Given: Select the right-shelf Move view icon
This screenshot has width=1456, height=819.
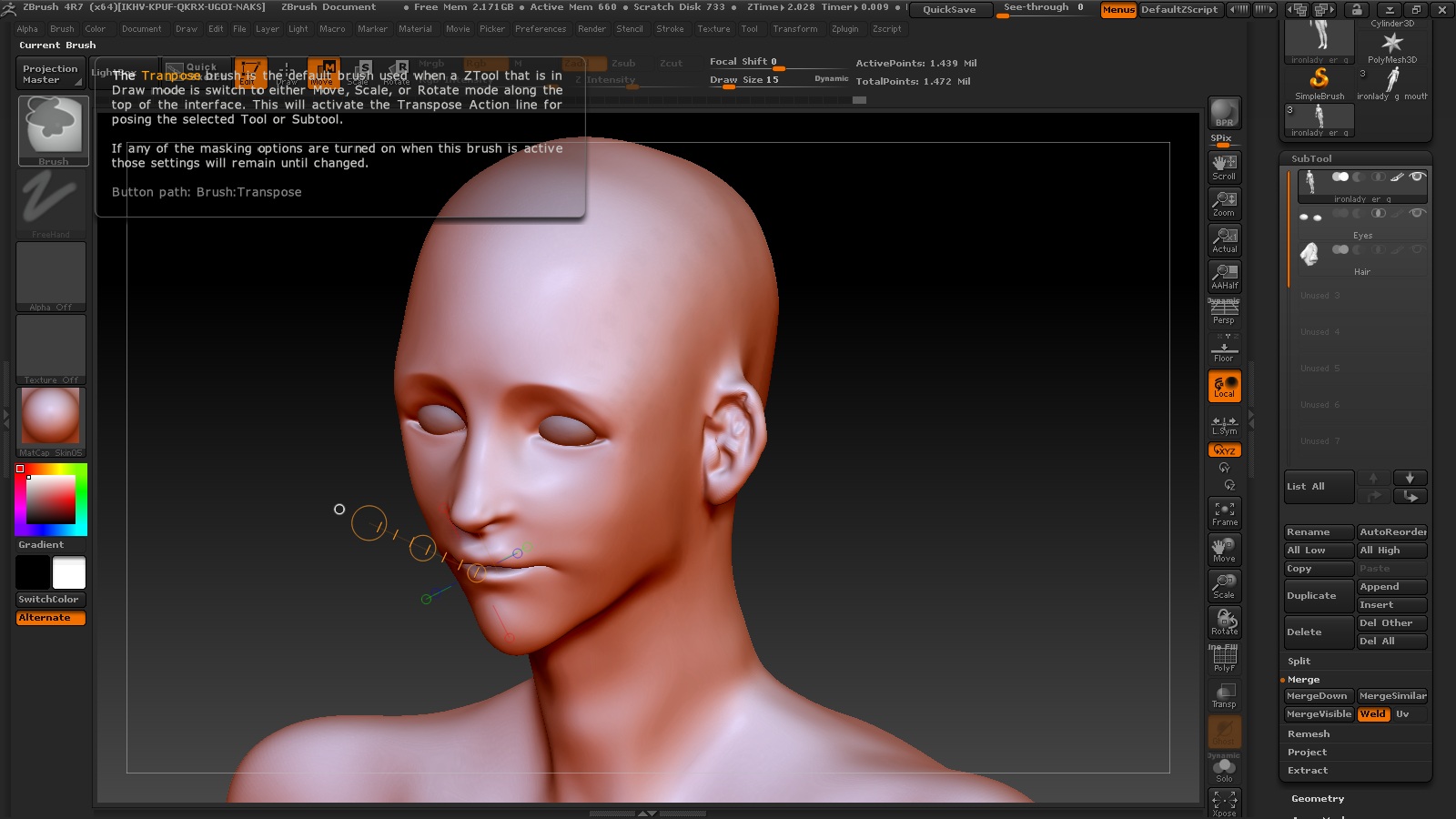Looking at the screenshot, I should coord(1224,550).
